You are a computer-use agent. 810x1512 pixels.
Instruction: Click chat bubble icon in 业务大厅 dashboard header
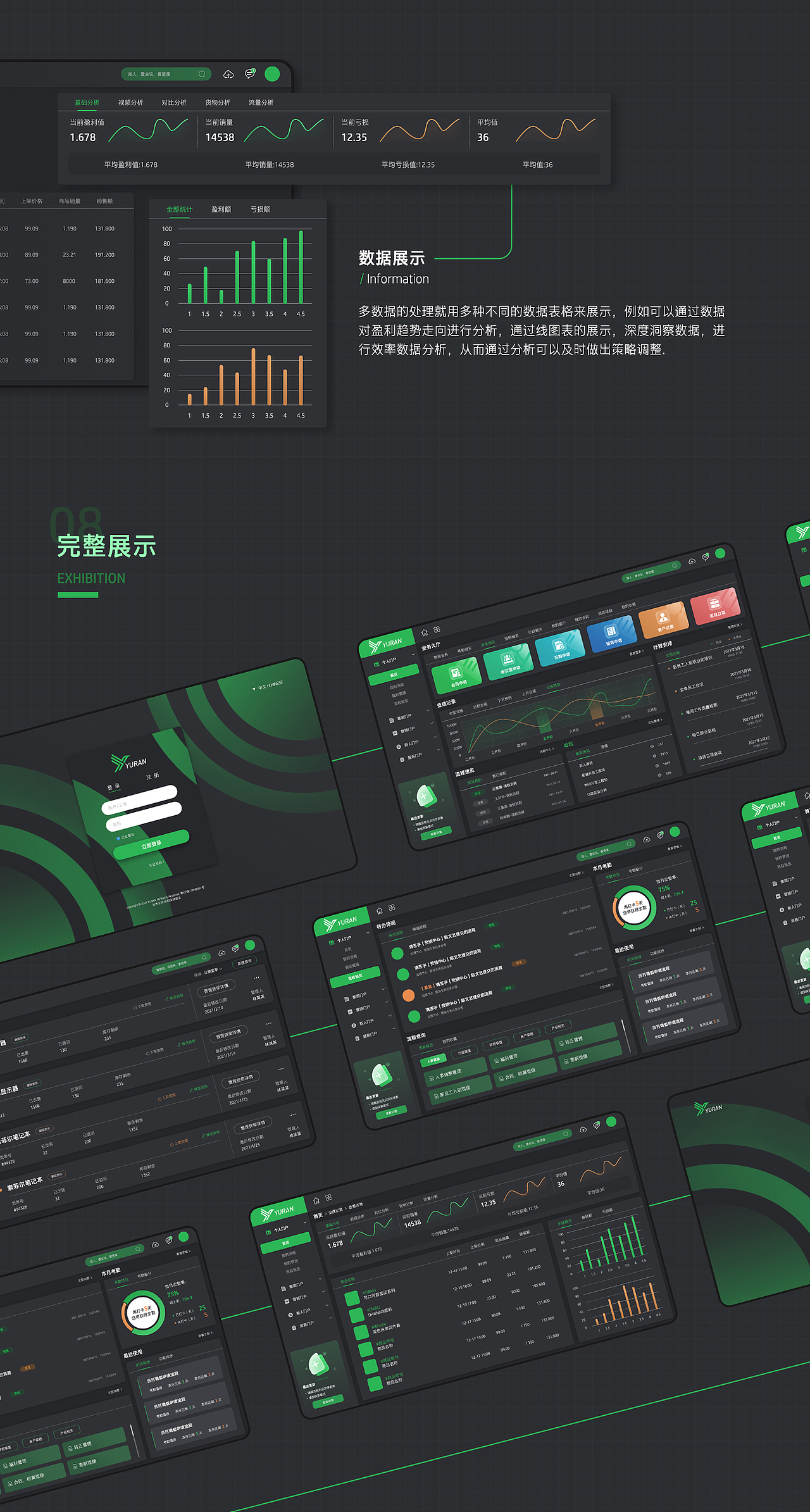pyautogui.click(x=705, y=558)
